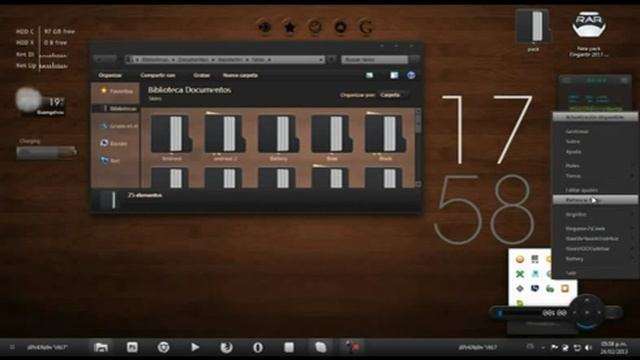Click the media player widget play button

tap(587, 312)
